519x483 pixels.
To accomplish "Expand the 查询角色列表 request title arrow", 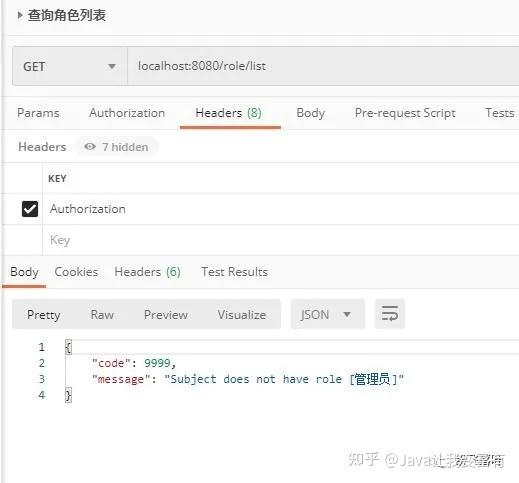I will (20, 15).
